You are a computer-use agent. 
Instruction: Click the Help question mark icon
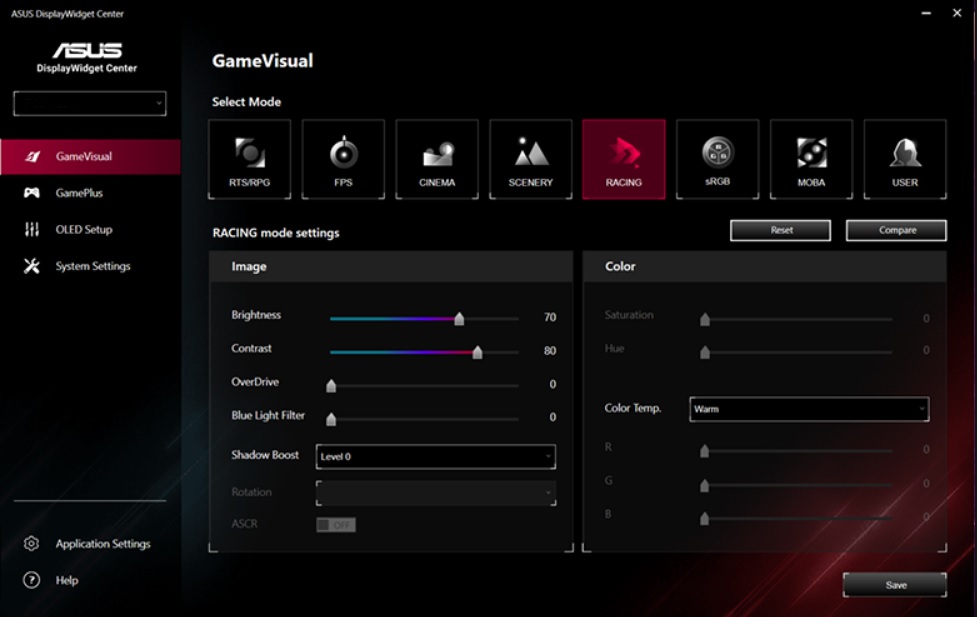click(31, 580)
